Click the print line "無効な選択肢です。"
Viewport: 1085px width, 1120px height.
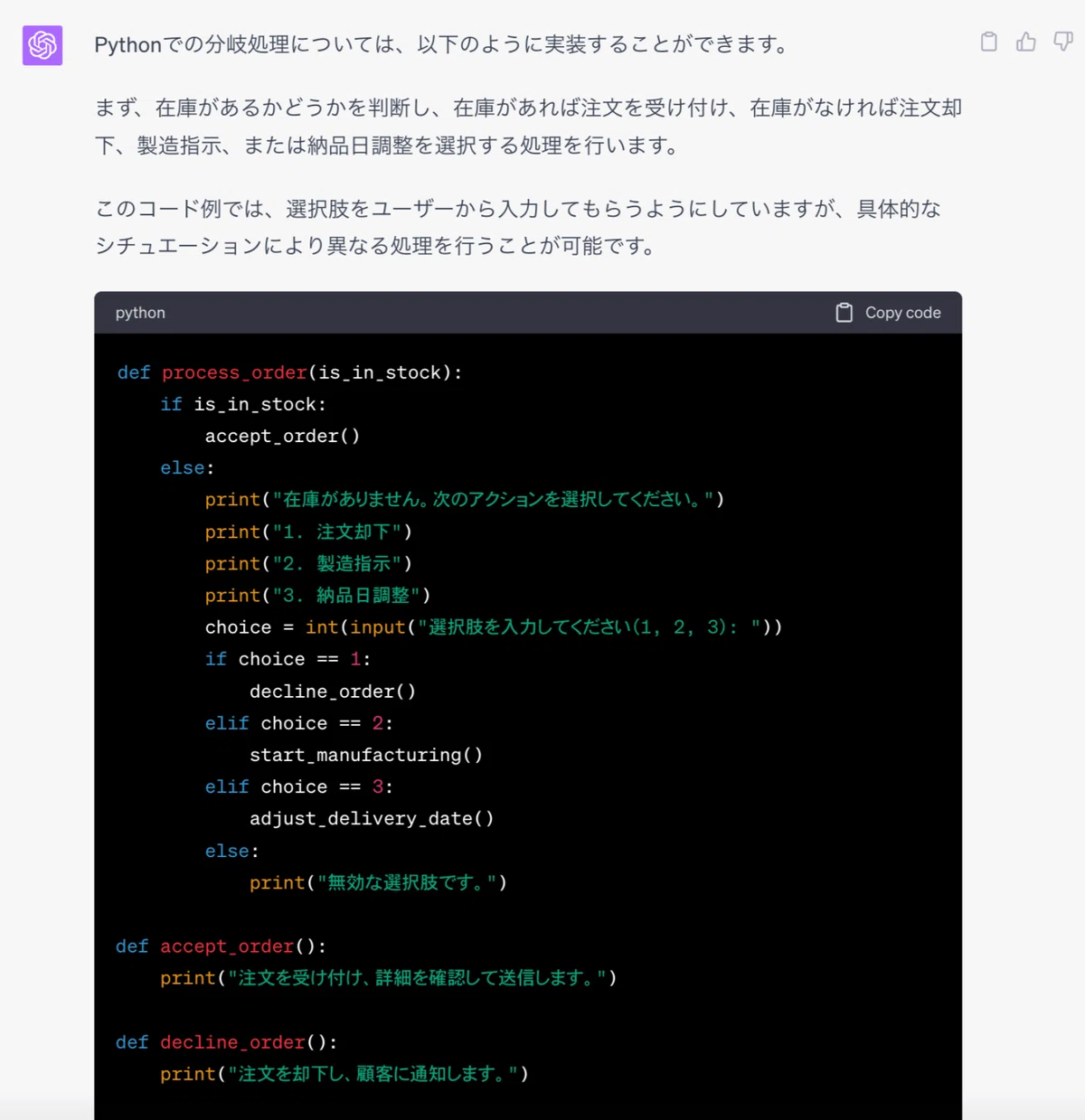pos(378,882)
